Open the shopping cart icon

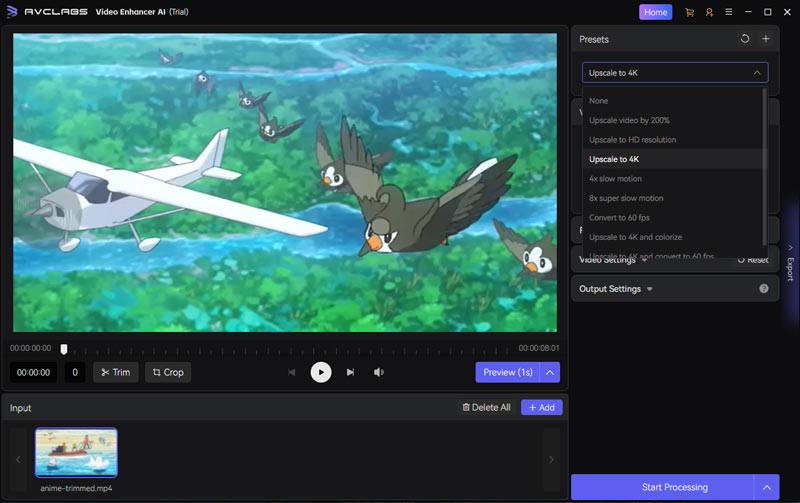[x=689, y=12]
